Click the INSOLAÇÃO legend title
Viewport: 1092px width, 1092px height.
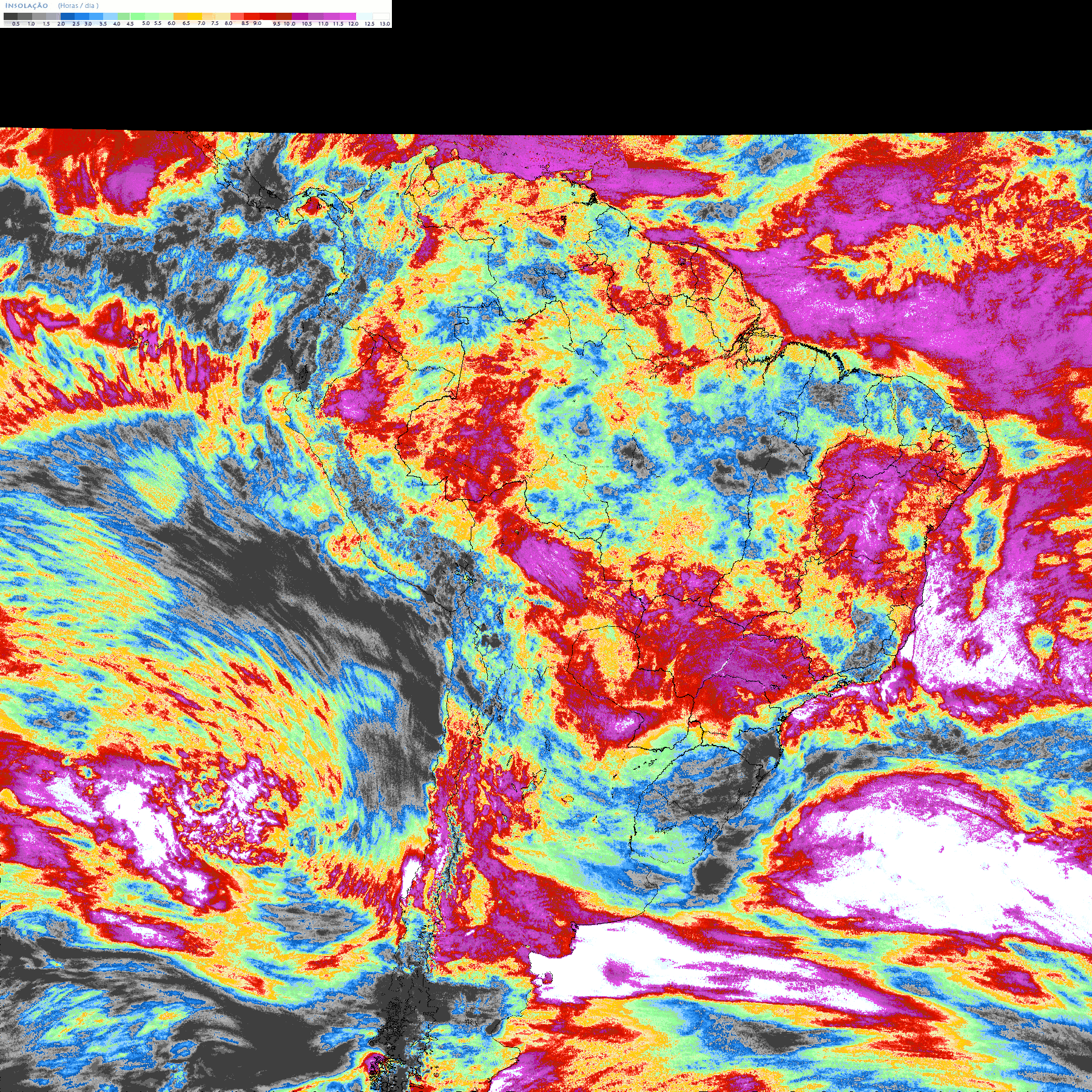coord(27,6)
